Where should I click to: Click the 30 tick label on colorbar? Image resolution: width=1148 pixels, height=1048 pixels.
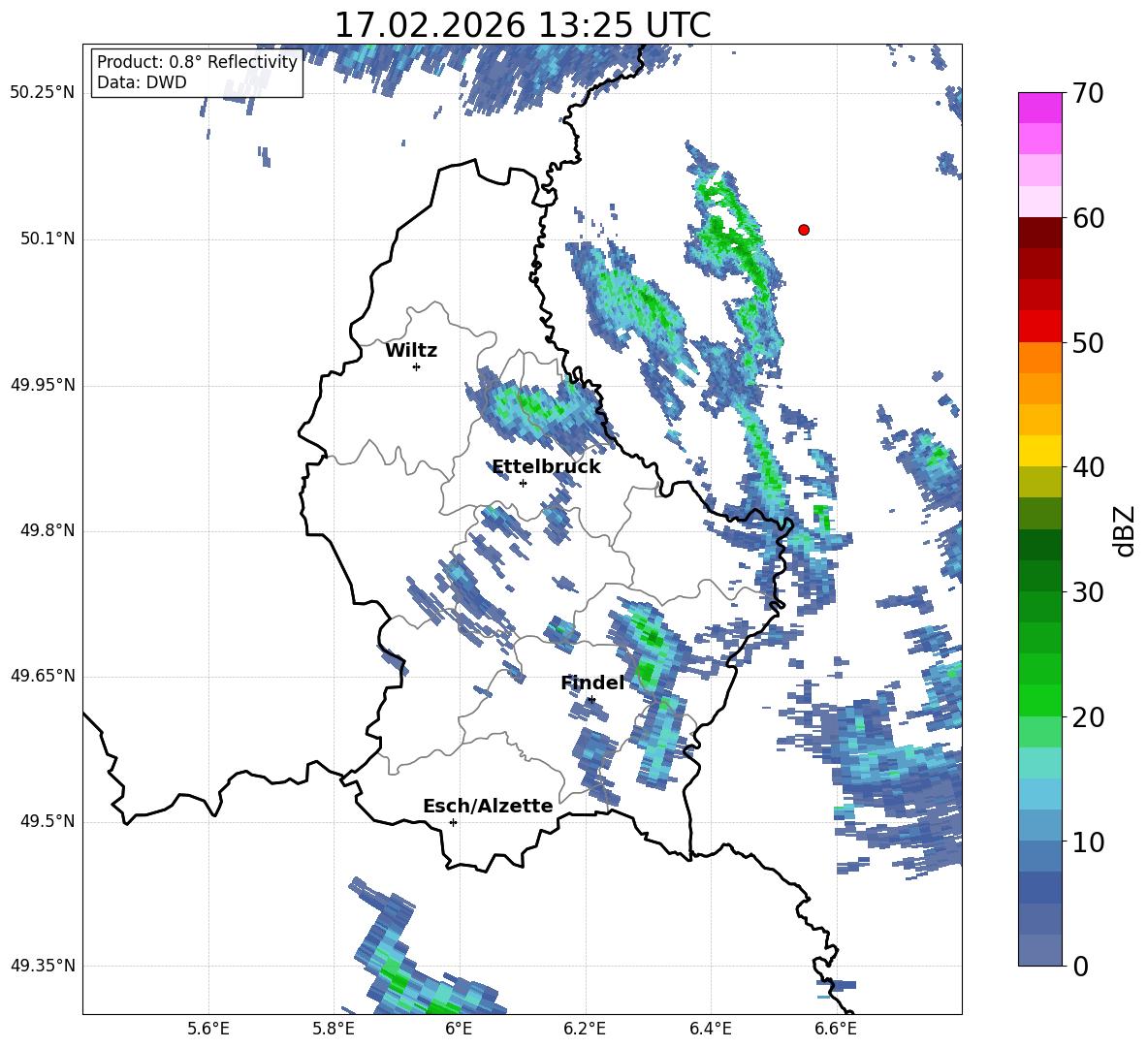1087,592
